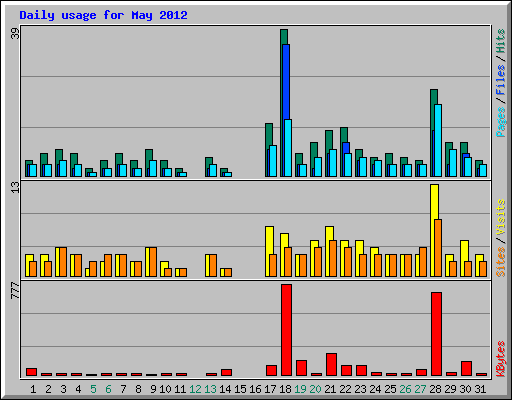Click day 31 on the x-axis

tap(480, 389)
